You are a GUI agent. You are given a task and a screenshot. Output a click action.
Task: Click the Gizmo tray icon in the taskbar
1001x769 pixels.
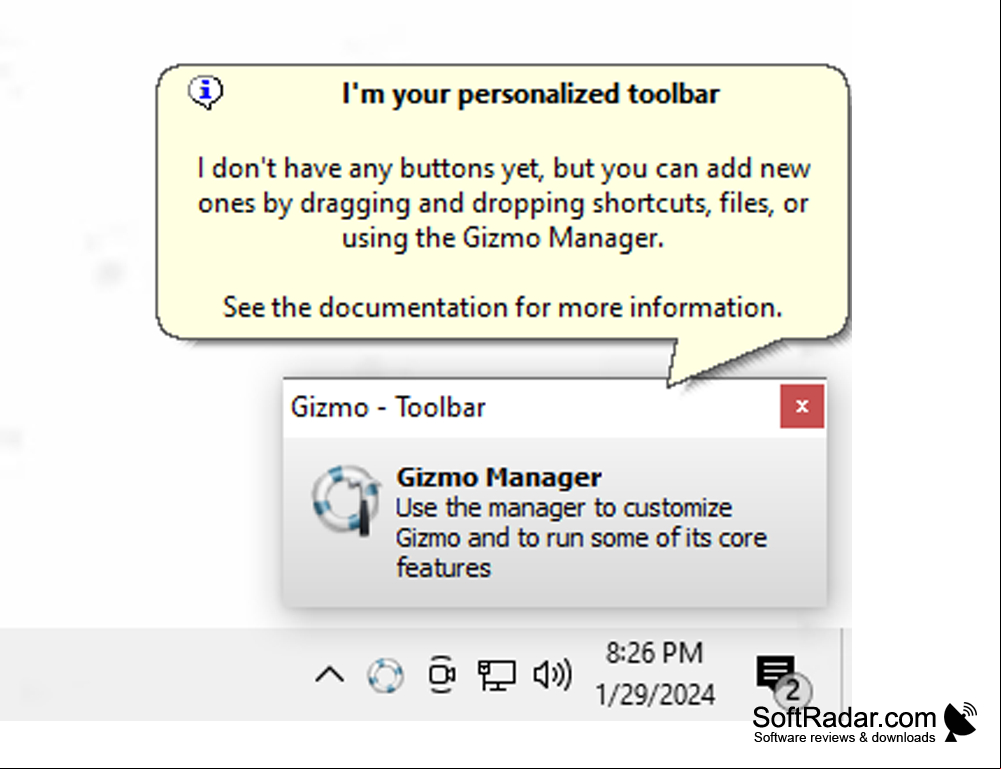[x=386, y=675]
